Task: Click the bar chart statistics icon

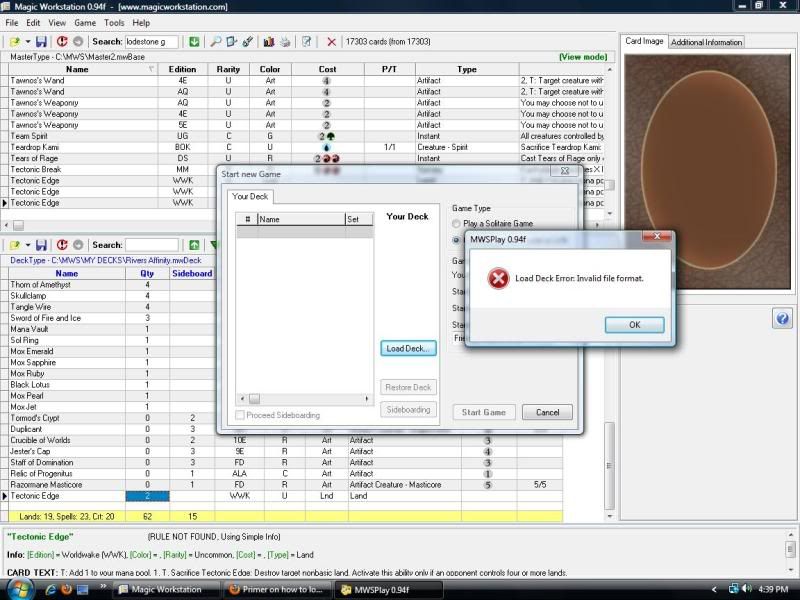Action: pos(269,42)
